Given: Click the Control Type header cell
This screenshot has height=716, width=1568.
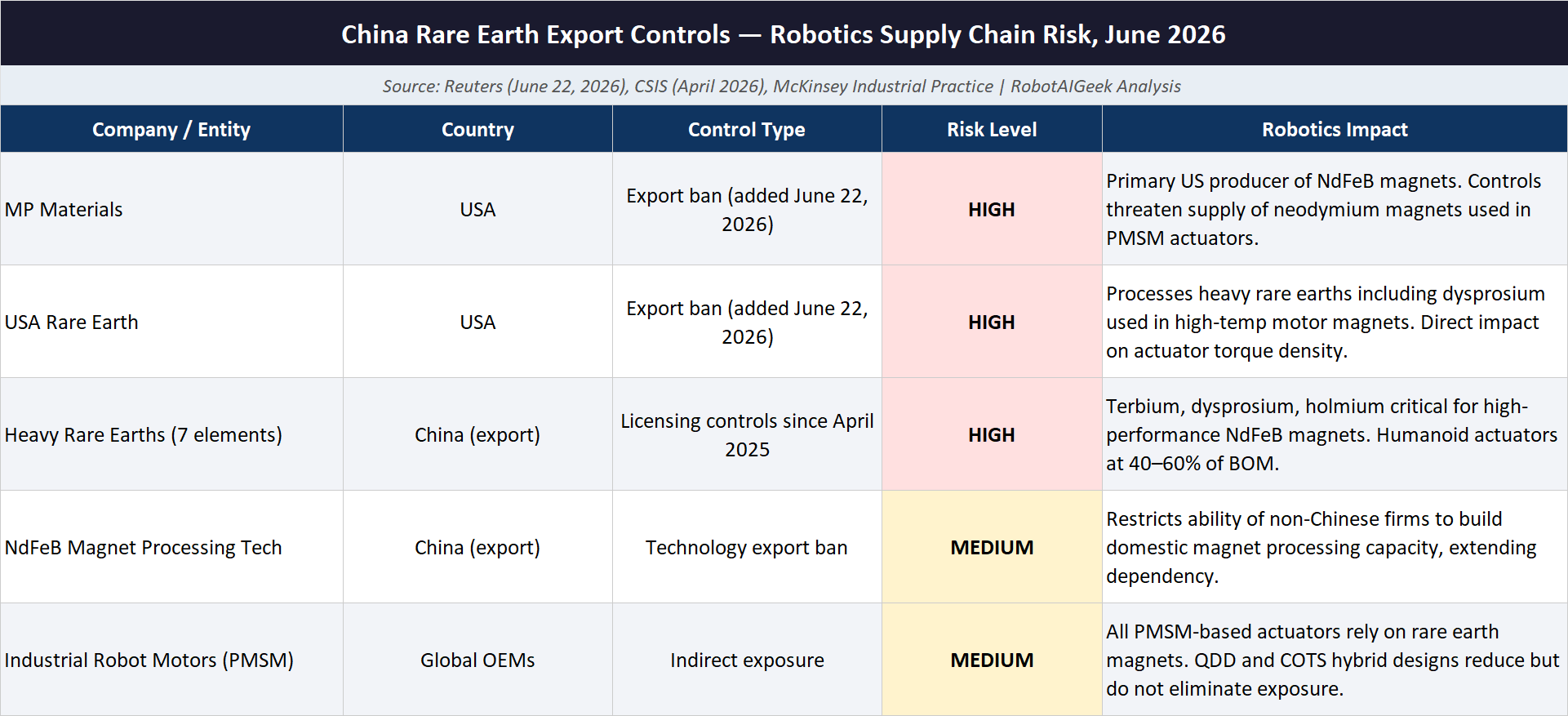Looking at the screenshot, I should point(747,129).
